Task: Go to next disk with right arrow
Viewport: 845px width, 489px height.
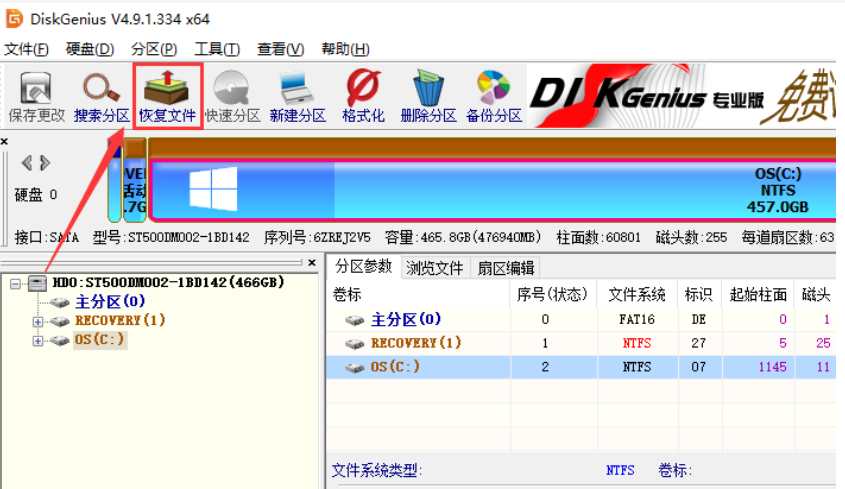Action: 45,163
